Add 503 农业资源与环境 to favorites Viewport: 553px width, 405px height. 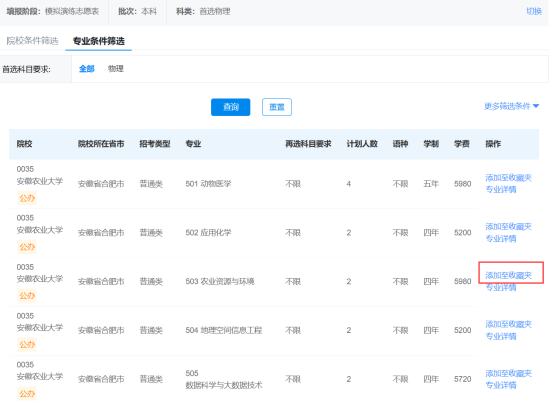point(509,275)
